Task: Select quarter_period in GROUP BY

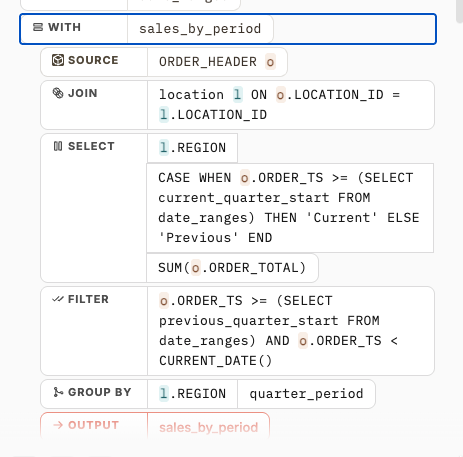Action: pos(306,394)
